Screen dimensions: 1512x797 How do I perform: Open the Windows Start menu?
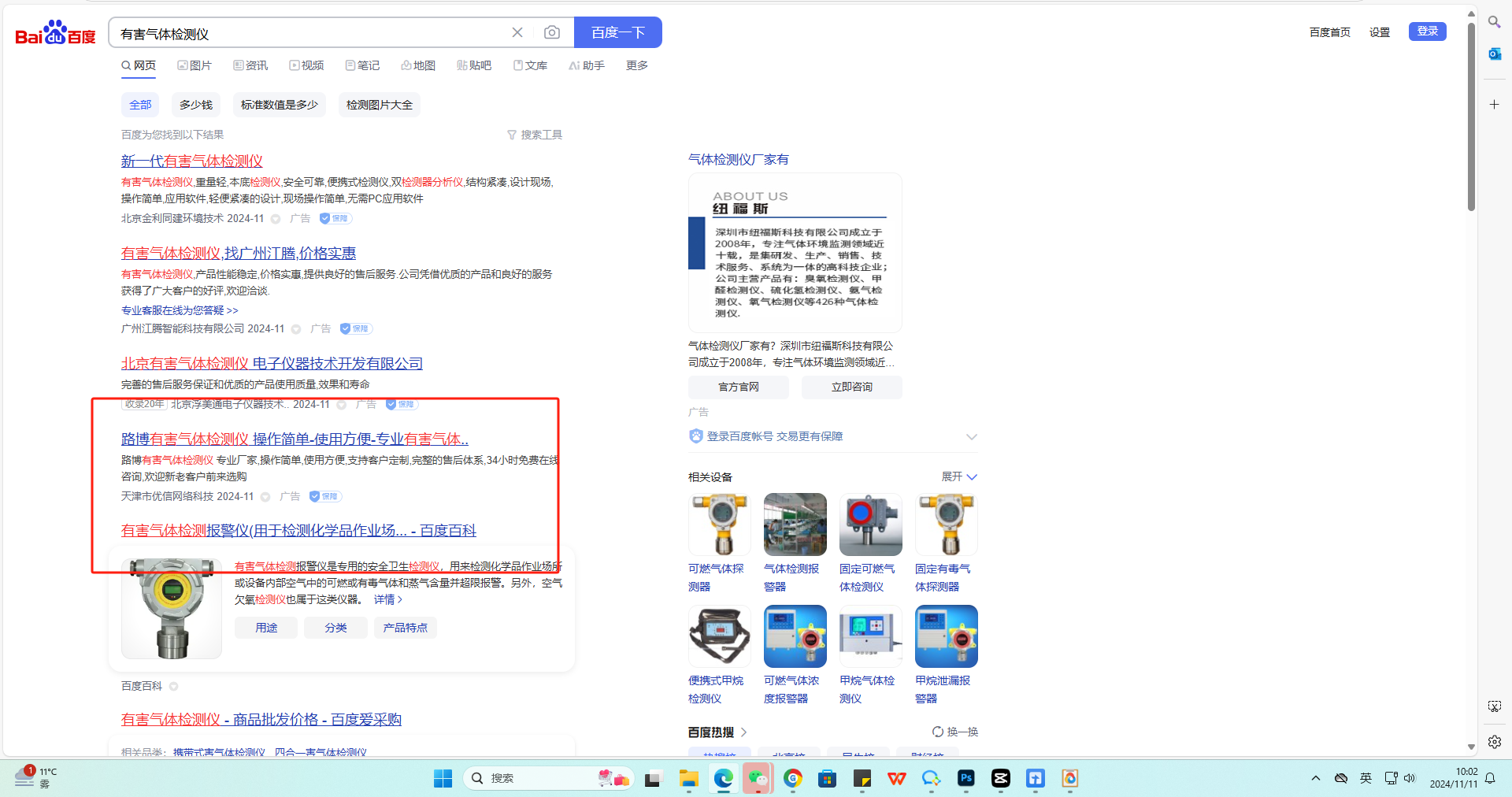click(x=443, y=778)
